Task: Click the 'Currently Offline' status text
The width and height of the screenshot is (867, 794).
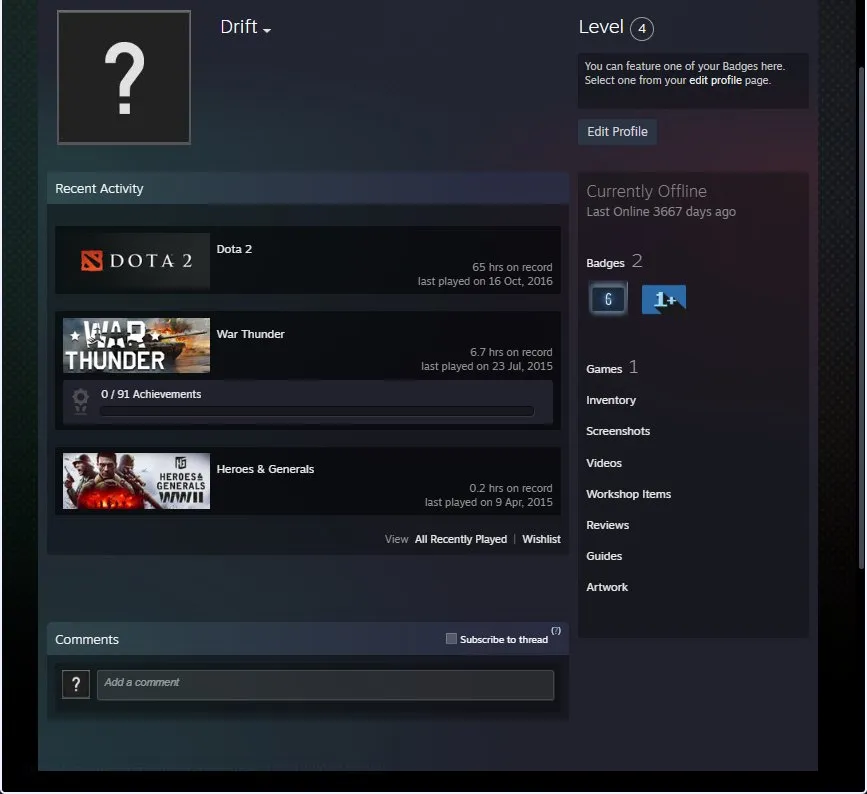Action: coord(646,191)
